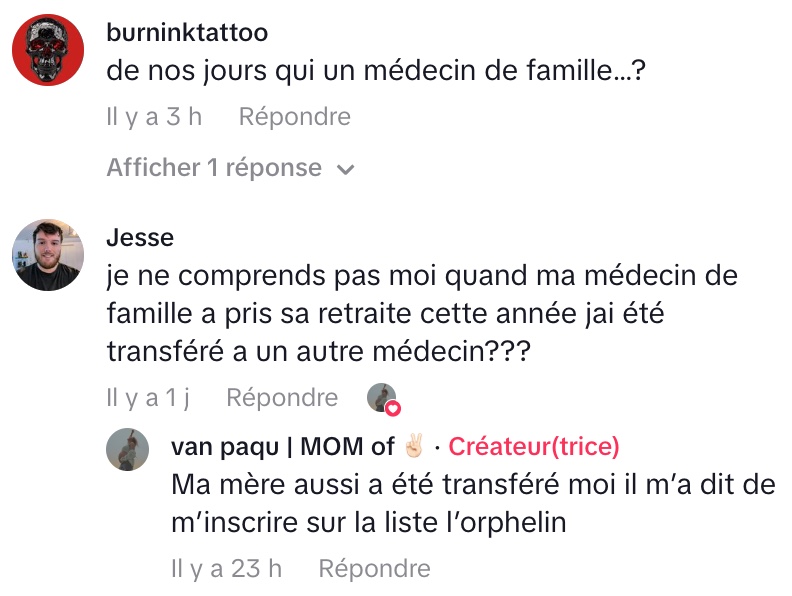Select burninktattoo's comment about médecin de famille

371,74
